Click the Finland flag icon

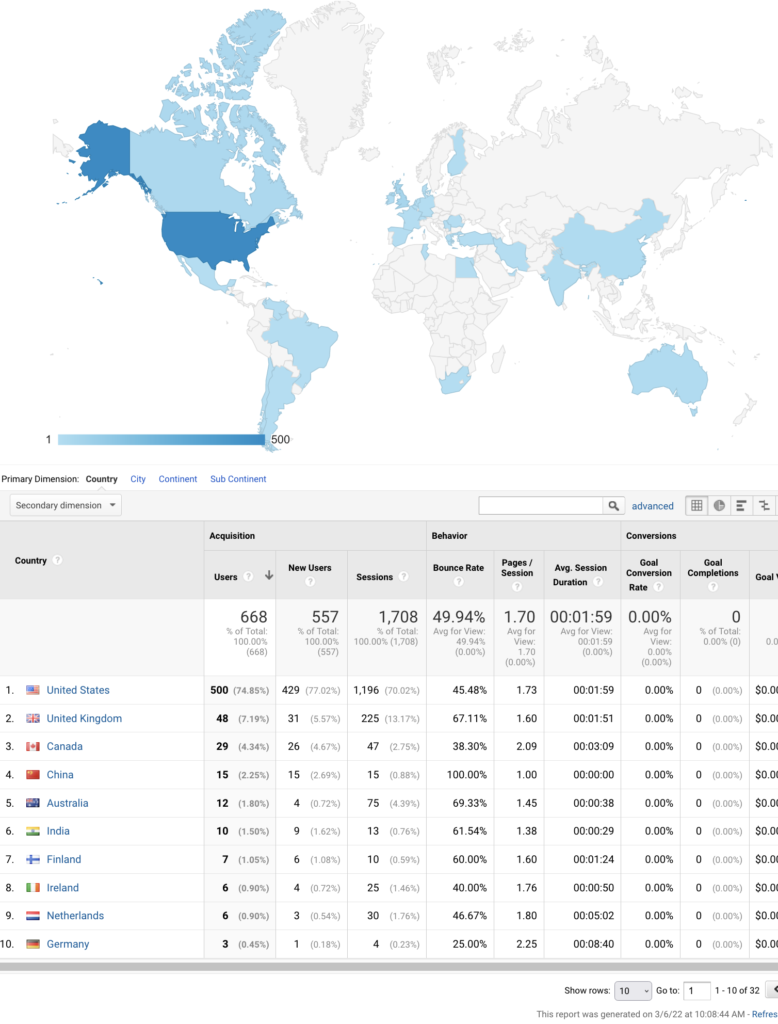[33, 859]
